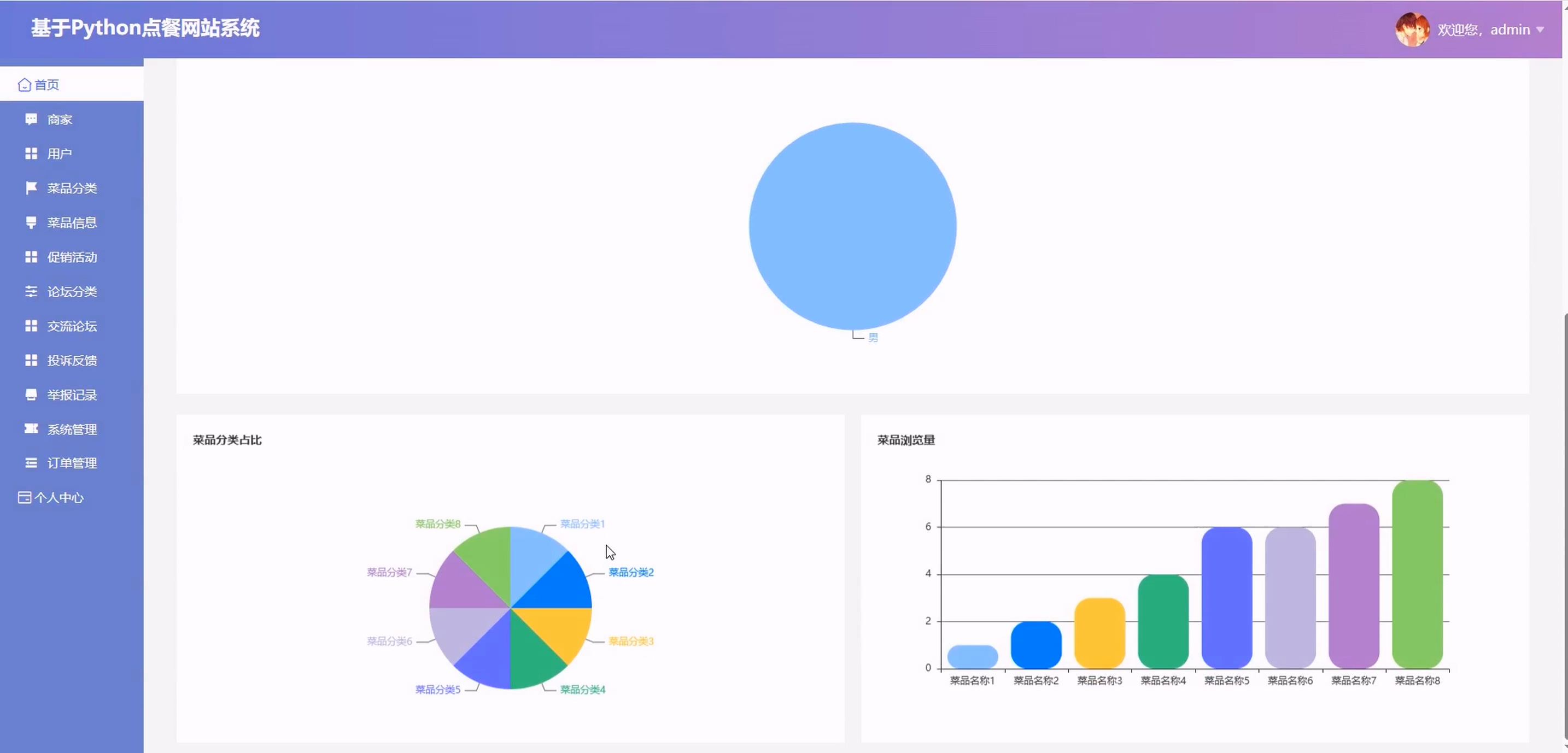Click the list icon beside 订单管理
1568x753 pixels.
pos(31,463)
